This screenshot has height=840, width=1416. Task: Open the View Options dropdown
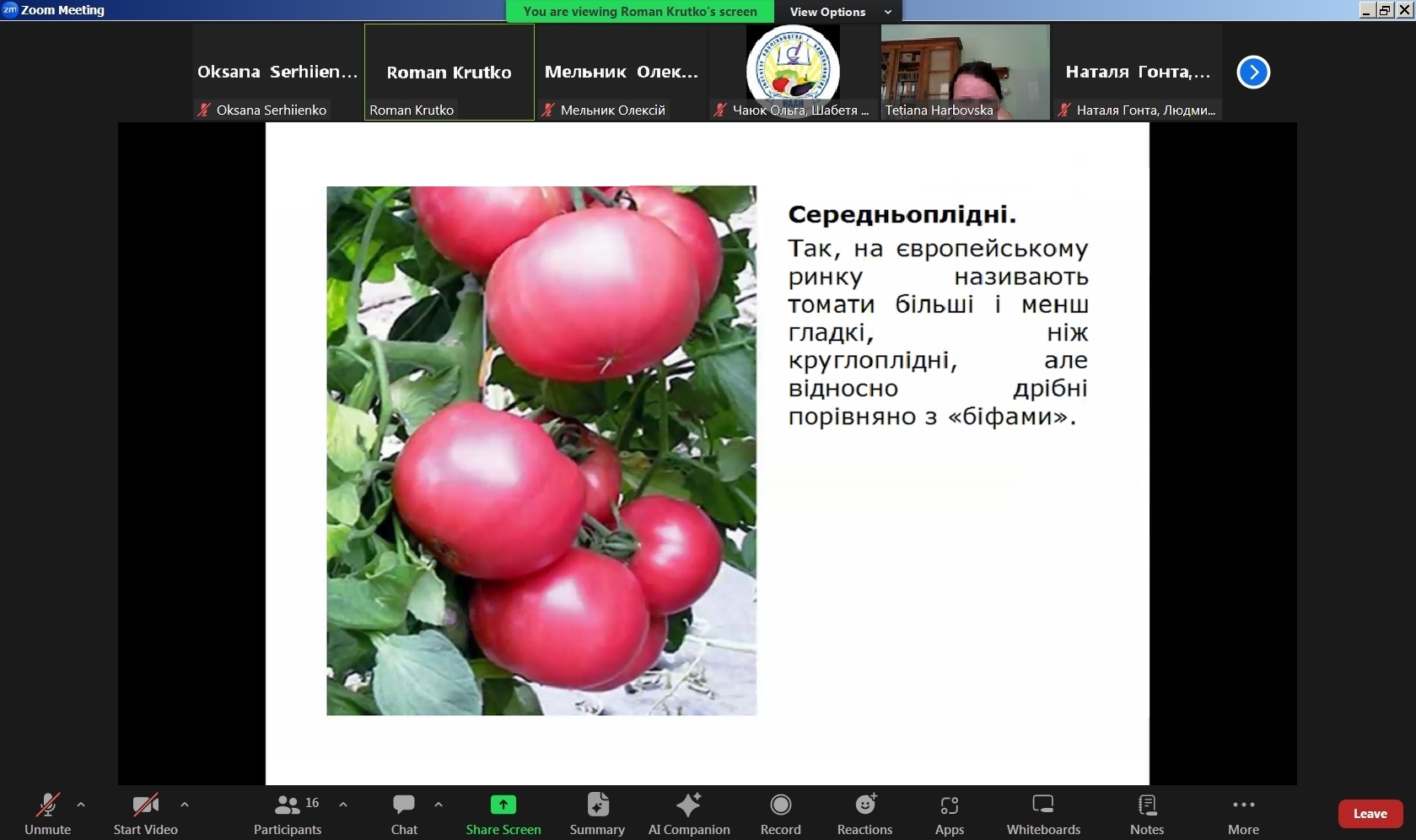pyautogui.click(x=839, y=12)
